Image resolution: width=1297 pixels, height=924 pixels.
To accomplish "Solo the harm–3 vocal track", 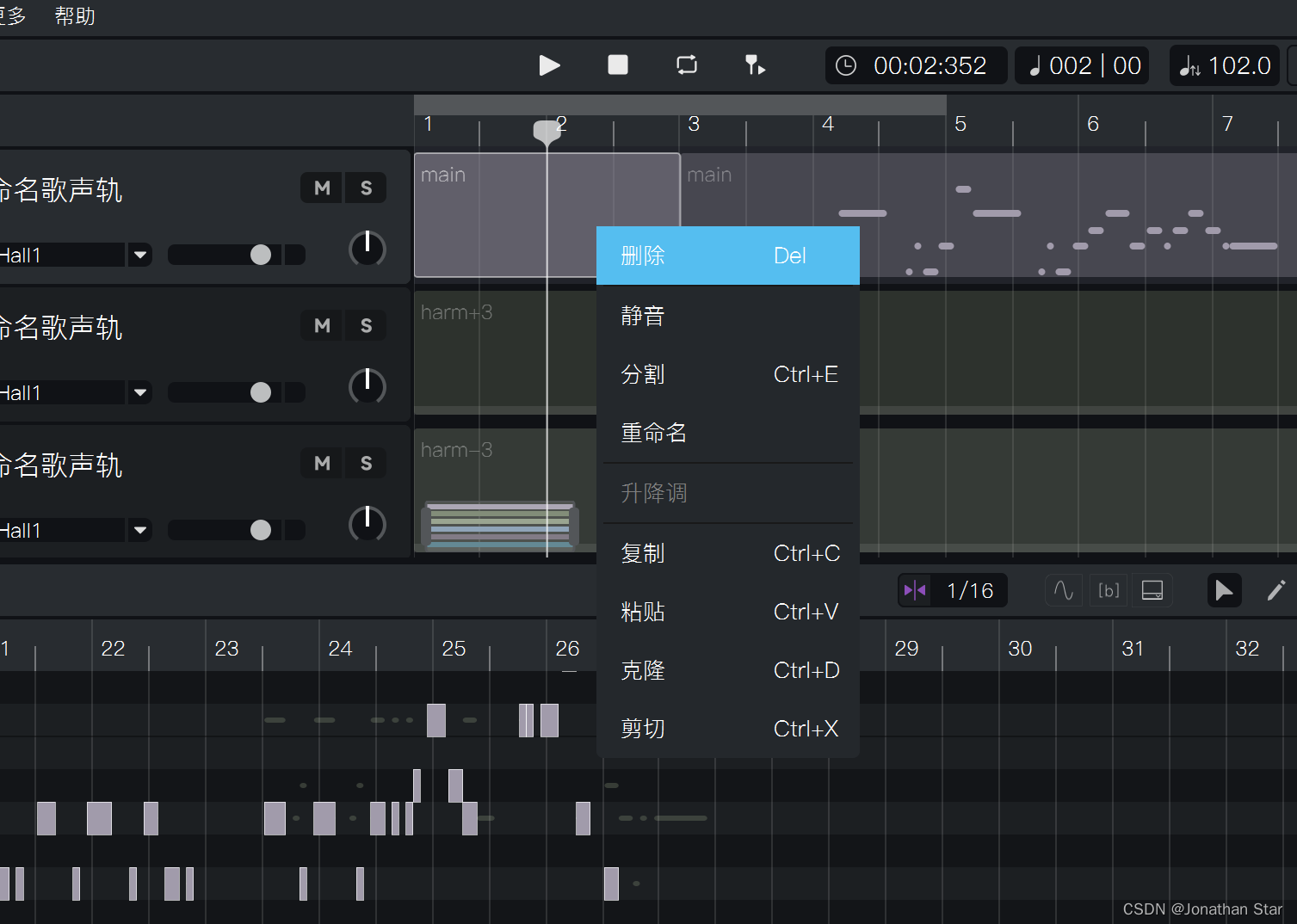I will (366, 463).
